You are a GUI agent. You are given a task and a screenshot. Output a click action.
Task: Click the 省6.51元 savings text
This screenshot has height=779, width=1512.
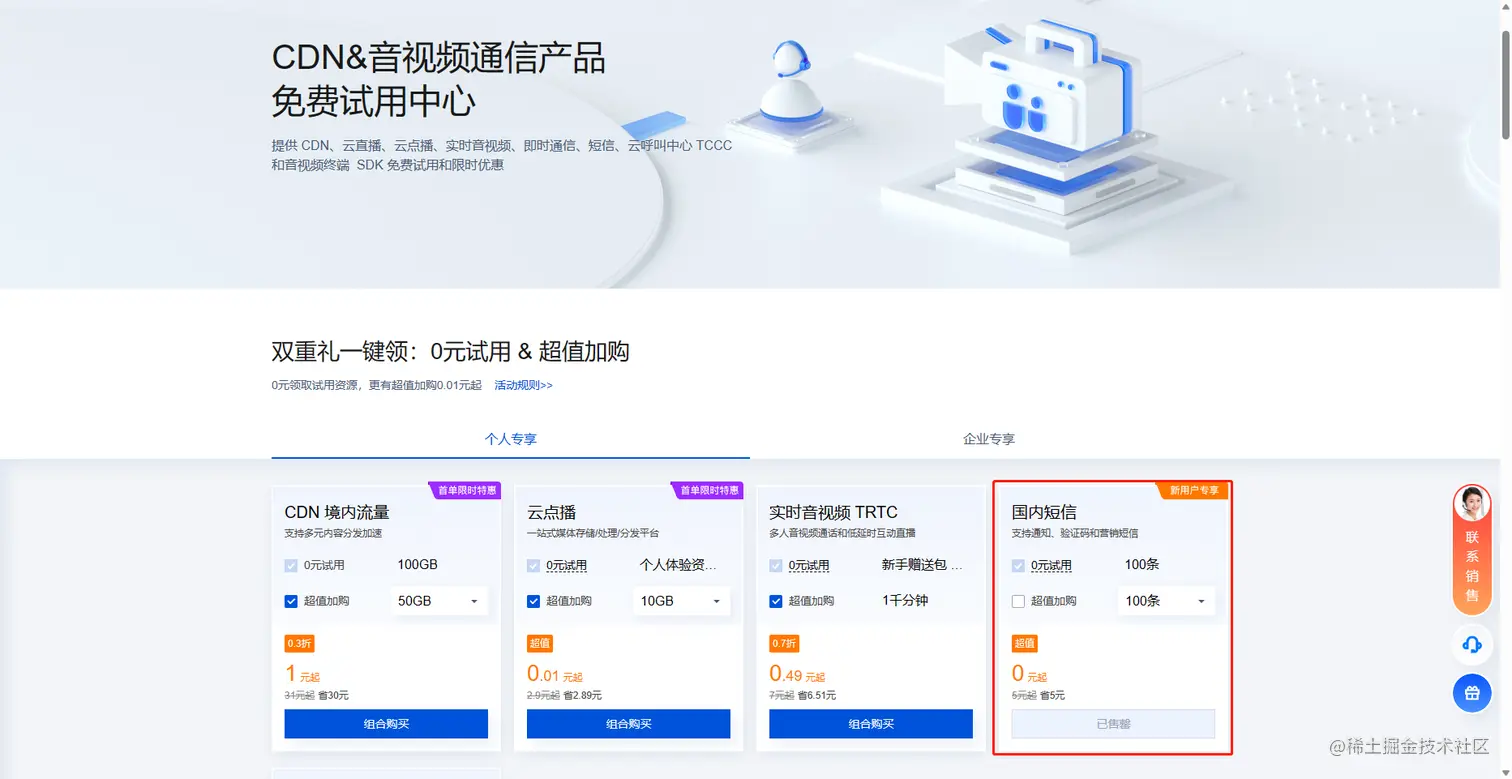coord(817,695)
